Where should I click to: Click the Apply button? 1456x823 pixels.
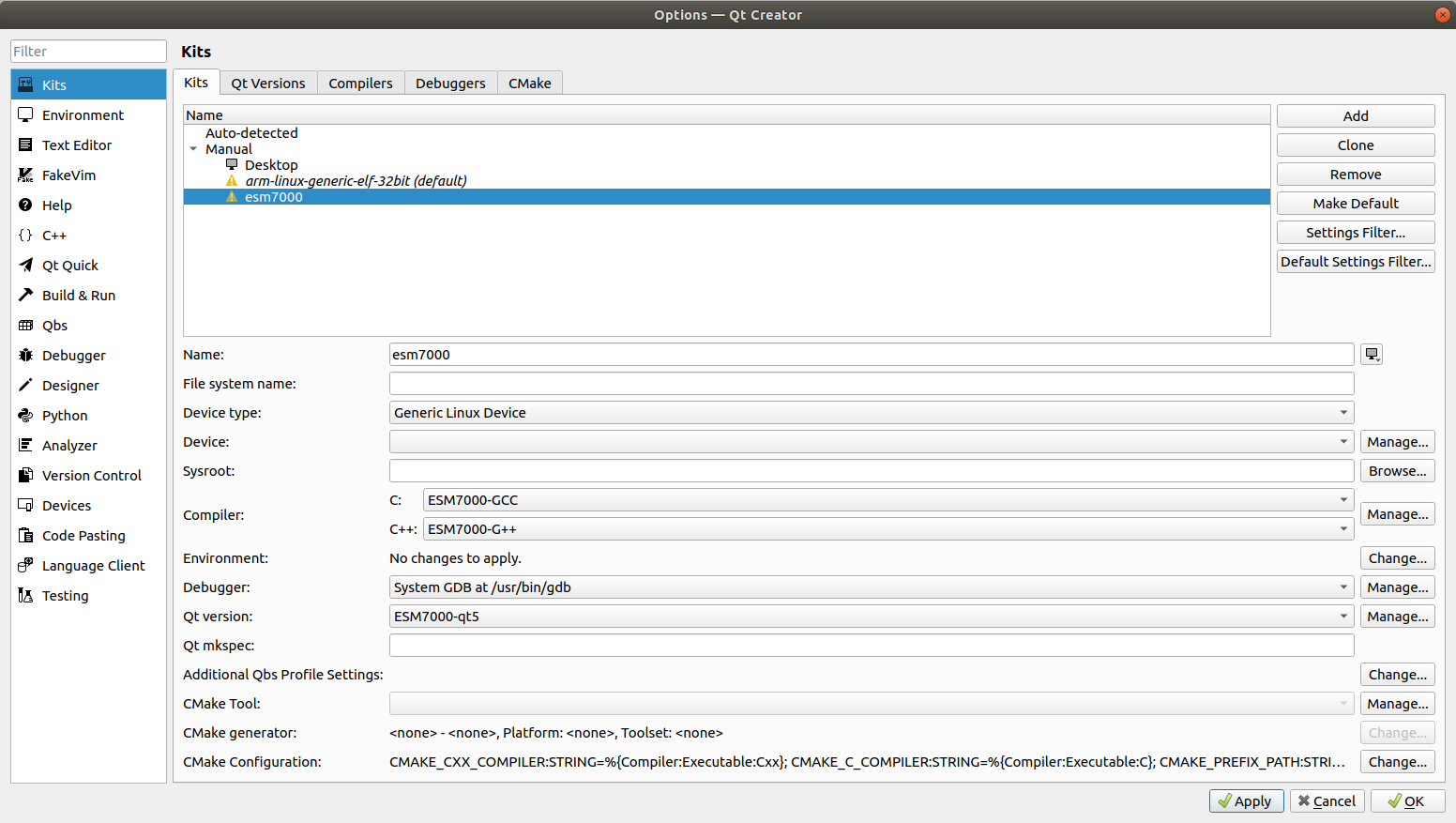pos(1246,801)
